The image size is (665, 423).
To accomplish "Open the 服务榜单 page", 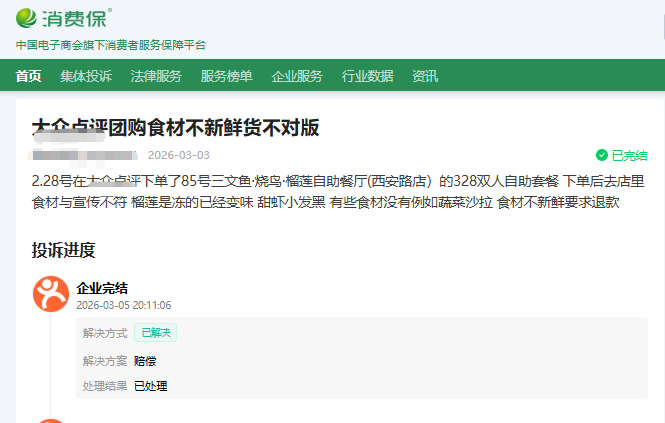I will (x=226, y=76).
